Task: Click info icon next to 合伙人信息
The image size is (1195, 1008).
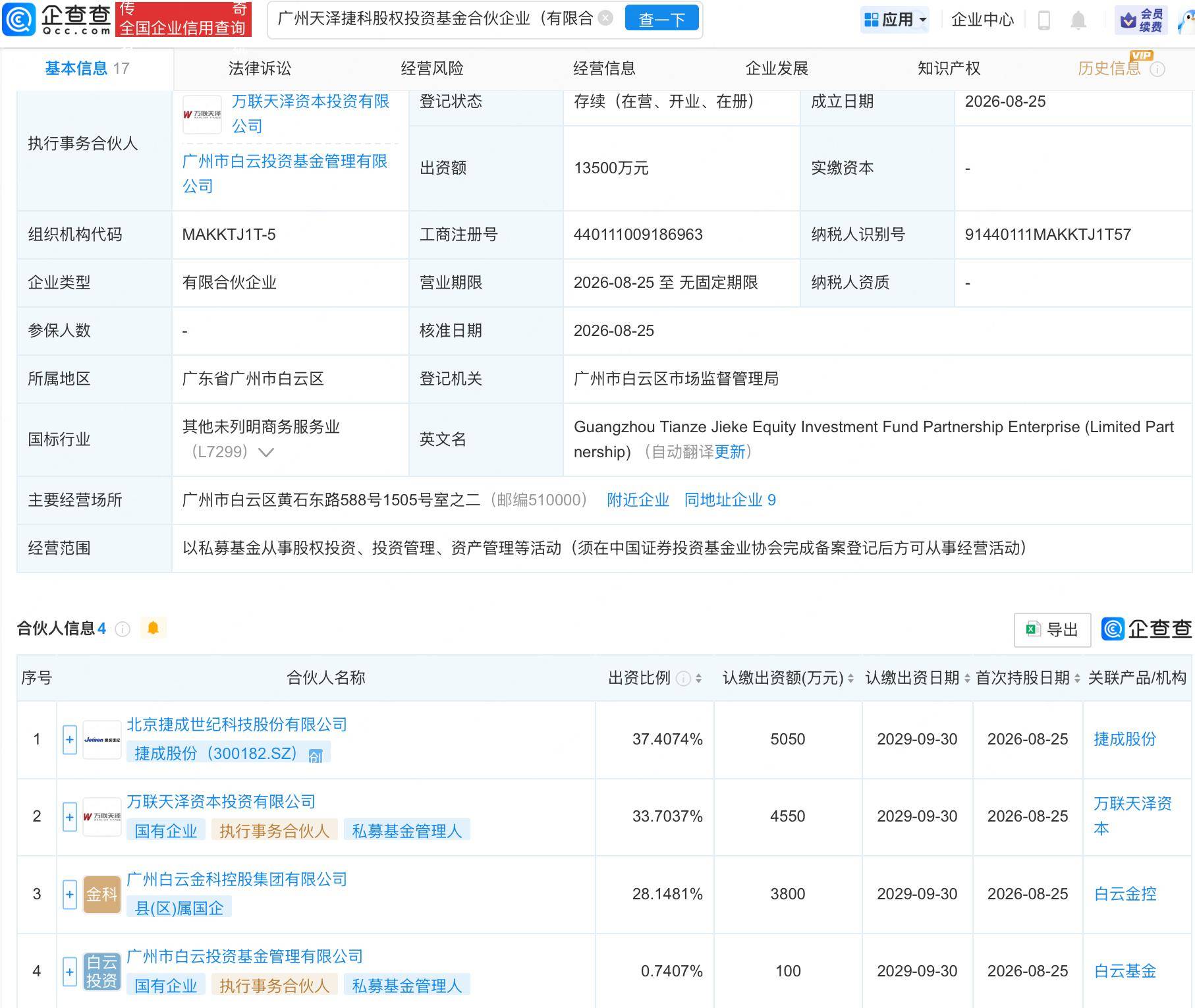Action: click(123, 629)
